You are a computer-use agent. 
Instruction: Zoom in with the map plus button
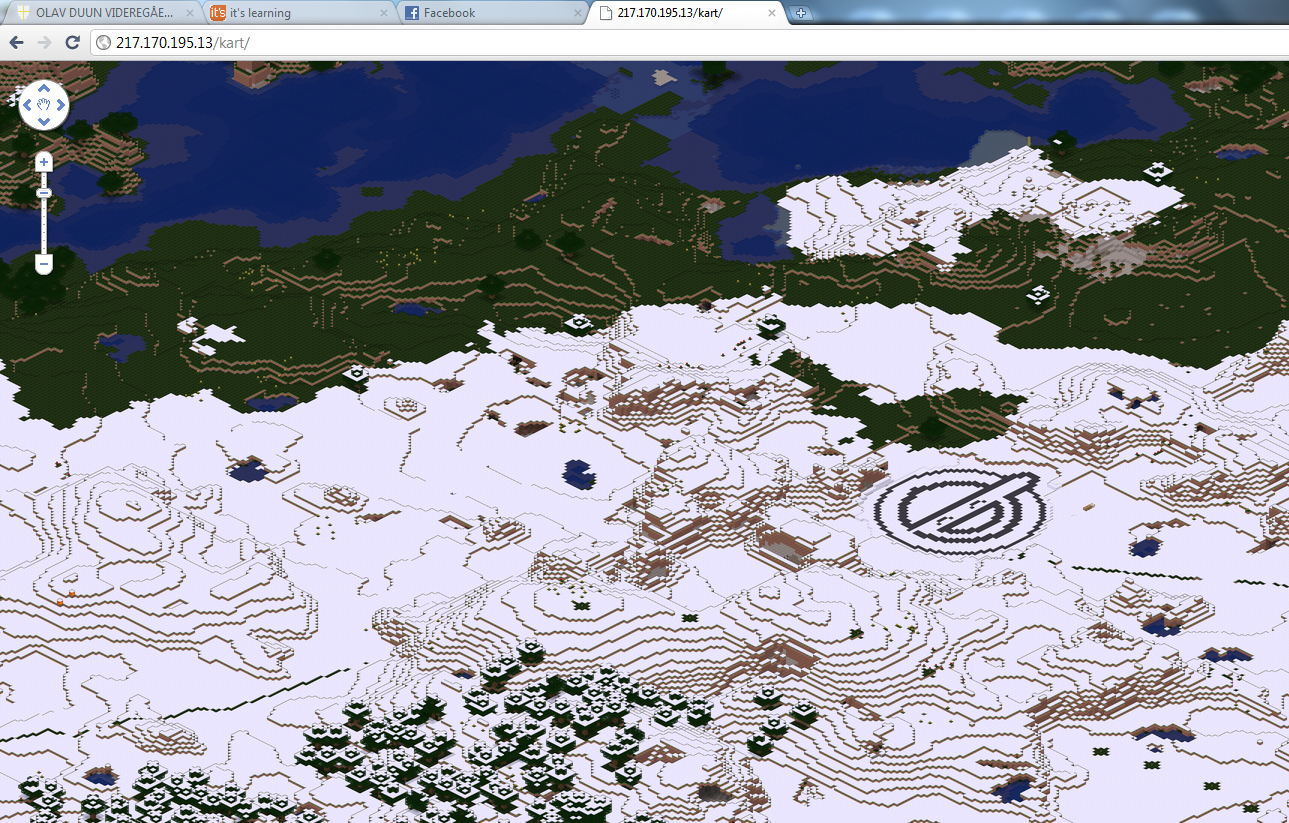coord(44,161)
